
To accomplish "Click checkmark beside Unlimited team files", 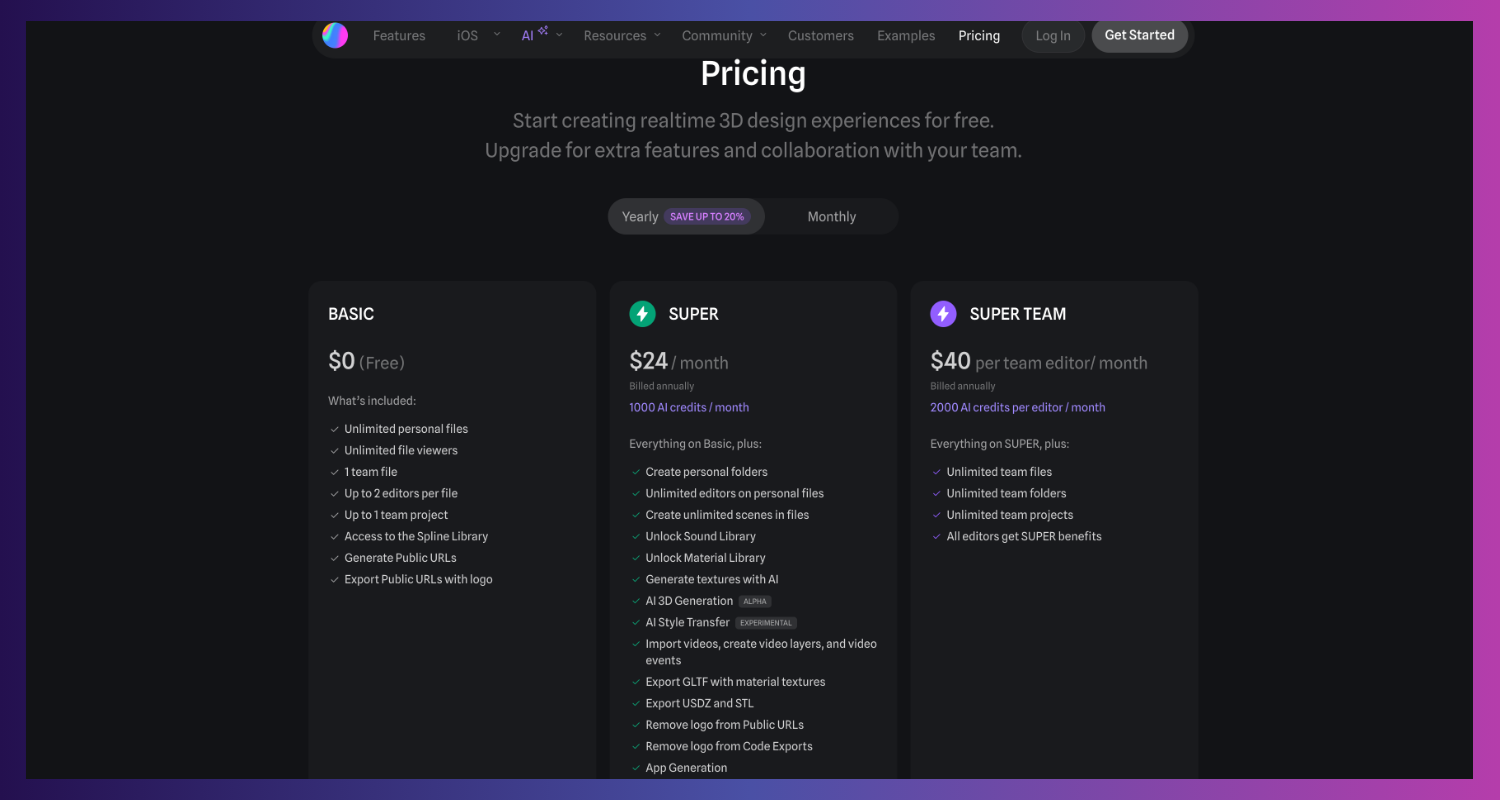I will click(x=937, y=472).
